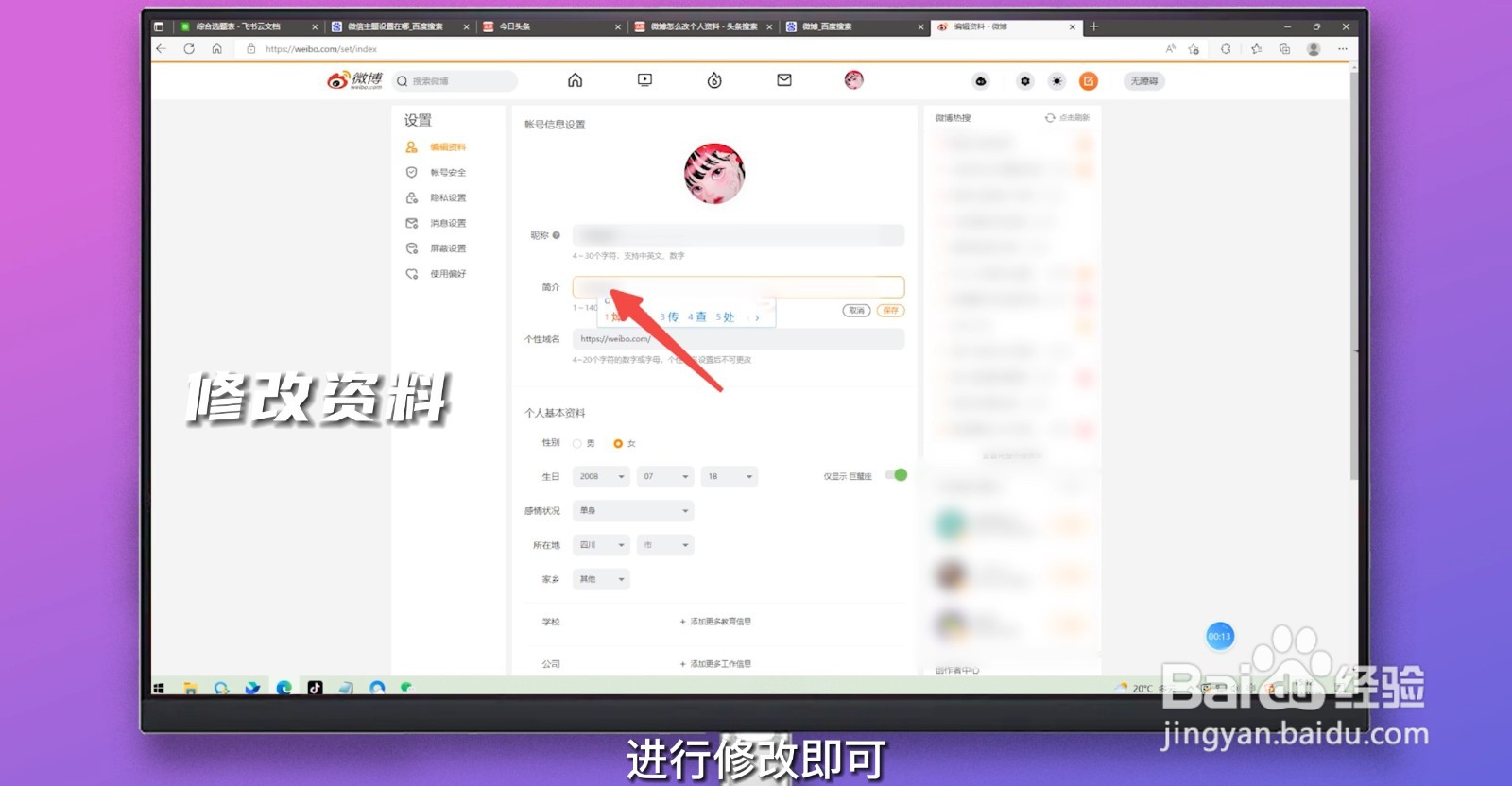Screen dimensions: 1512x786
Task: Open profile via top nav avatar
Action: 853,80
